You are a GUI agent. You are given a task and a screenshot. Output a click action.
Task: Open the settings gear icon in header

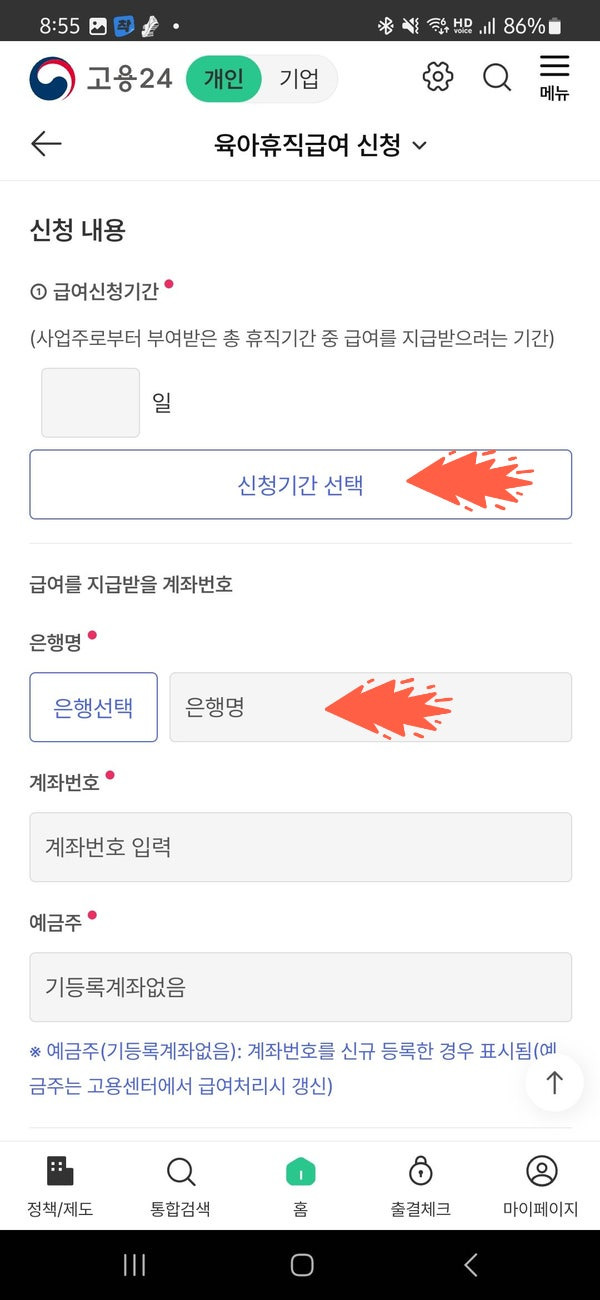pyautogui.click(x=438, y=77)
